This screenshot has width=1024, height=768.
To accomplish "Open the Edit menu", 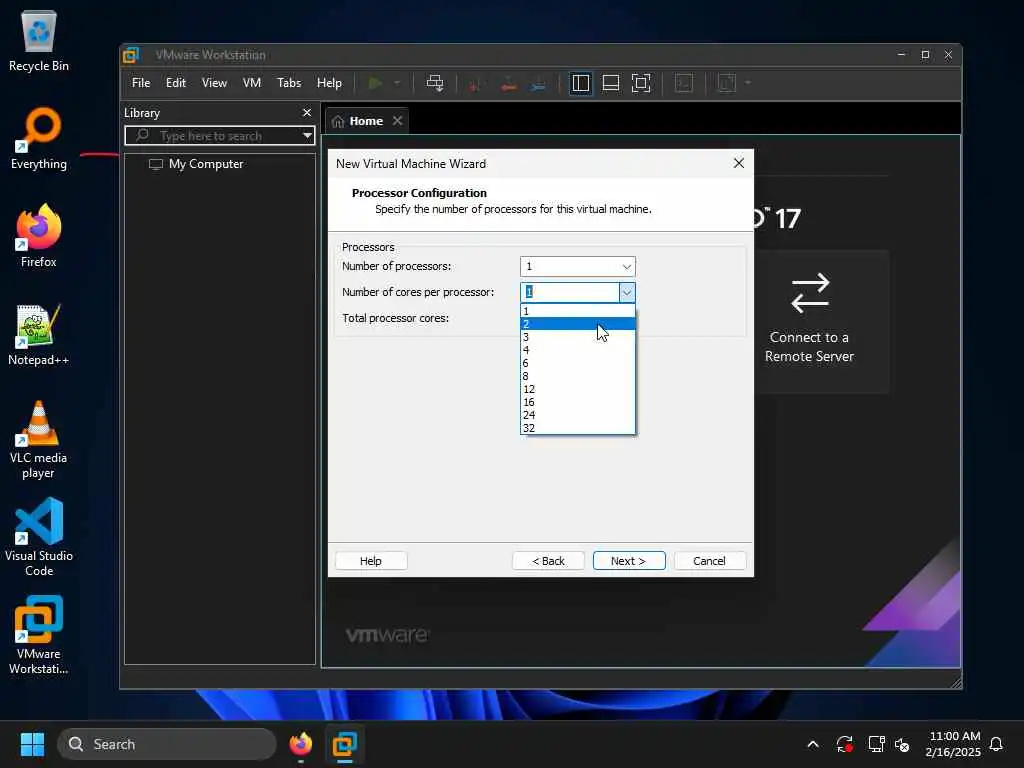I will point(176,83).
